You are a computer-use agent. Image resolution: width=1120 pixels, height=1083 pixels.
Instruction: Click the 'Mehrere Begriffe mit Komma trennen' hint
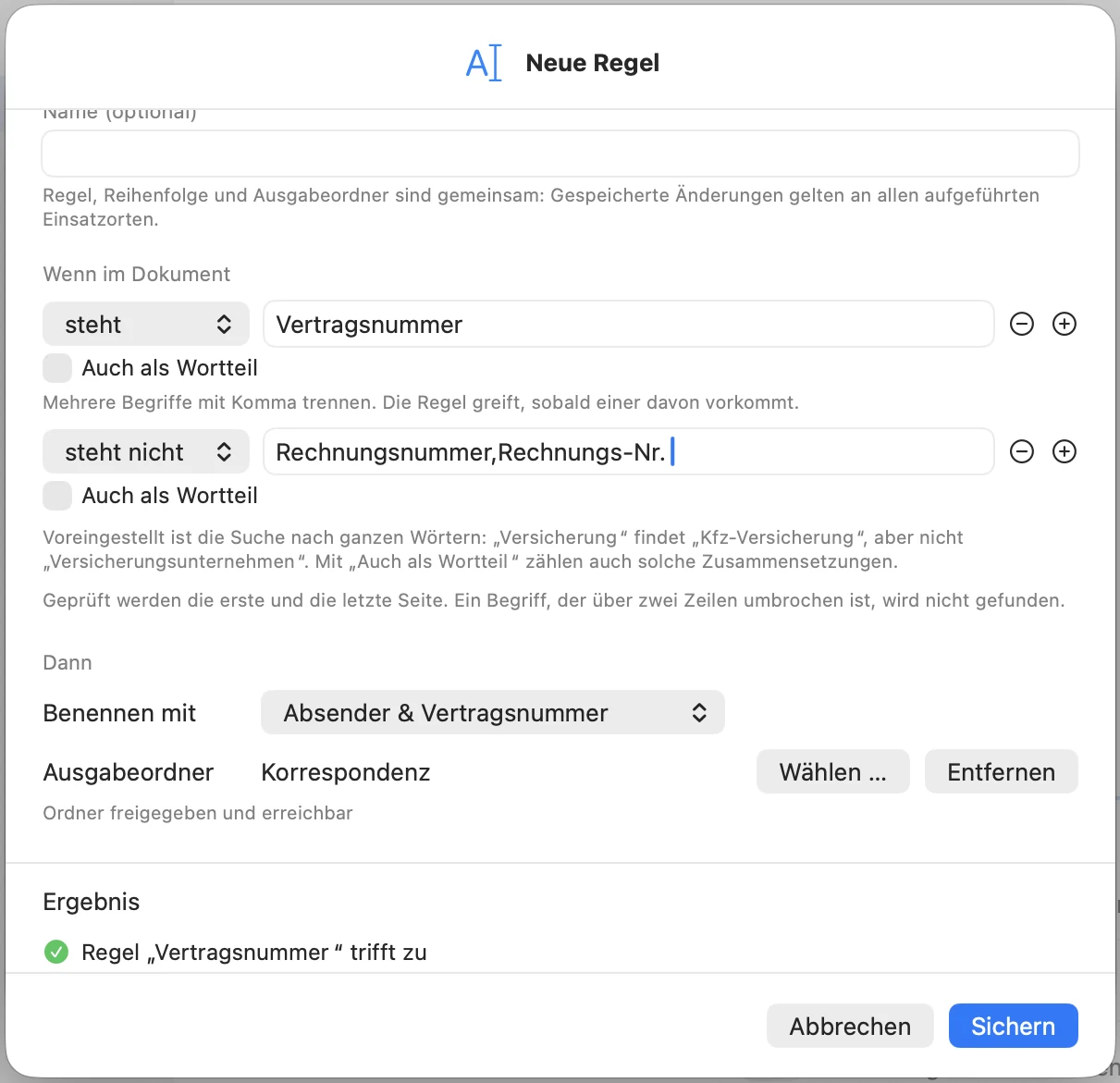(421, 402)
